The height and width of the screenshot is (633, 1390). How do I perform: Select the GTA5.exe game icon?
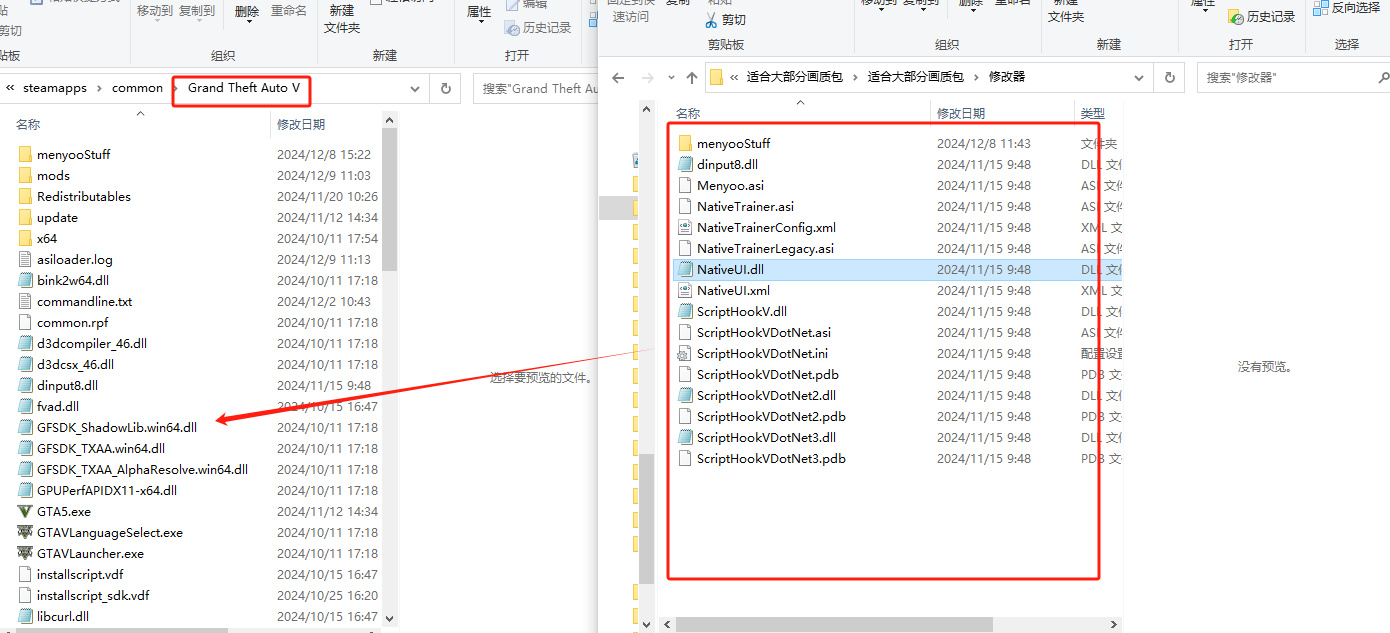tap(25, 511)
